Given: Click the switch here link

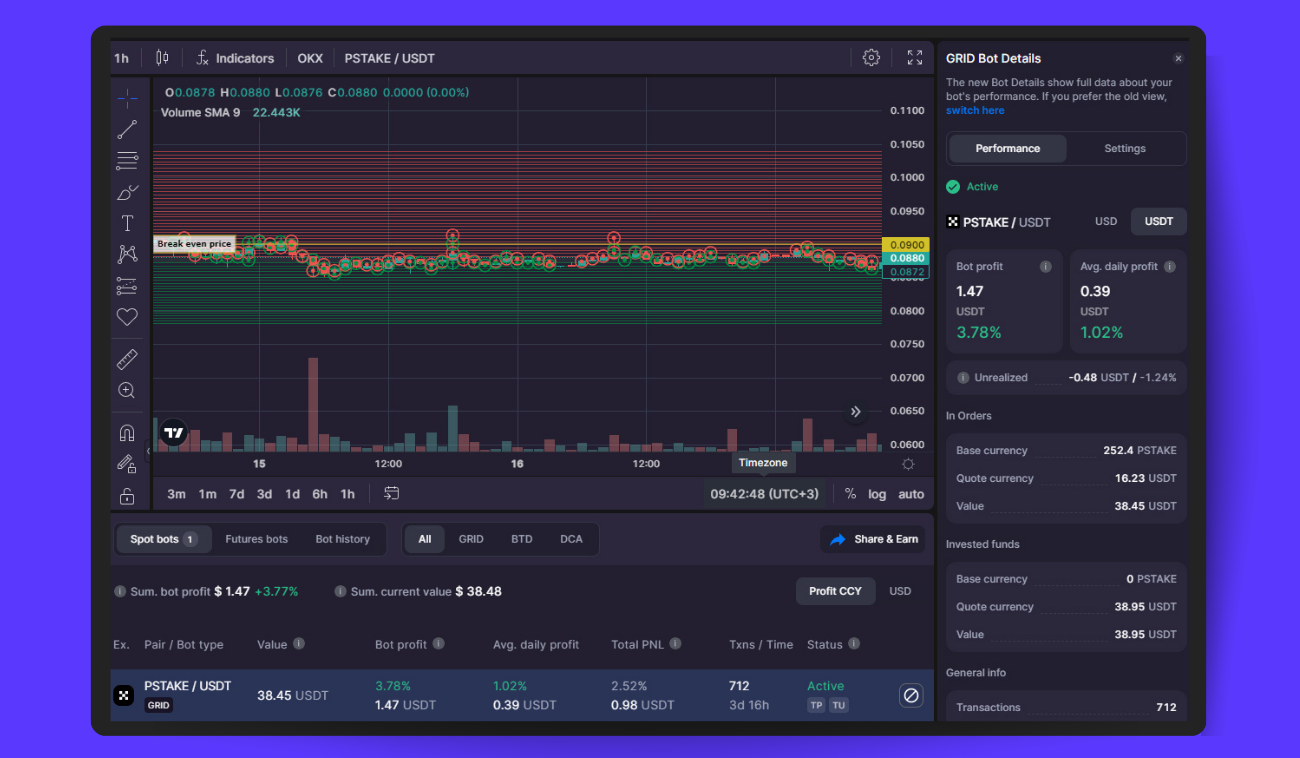Looking at the screenshot, I should 975,110.
